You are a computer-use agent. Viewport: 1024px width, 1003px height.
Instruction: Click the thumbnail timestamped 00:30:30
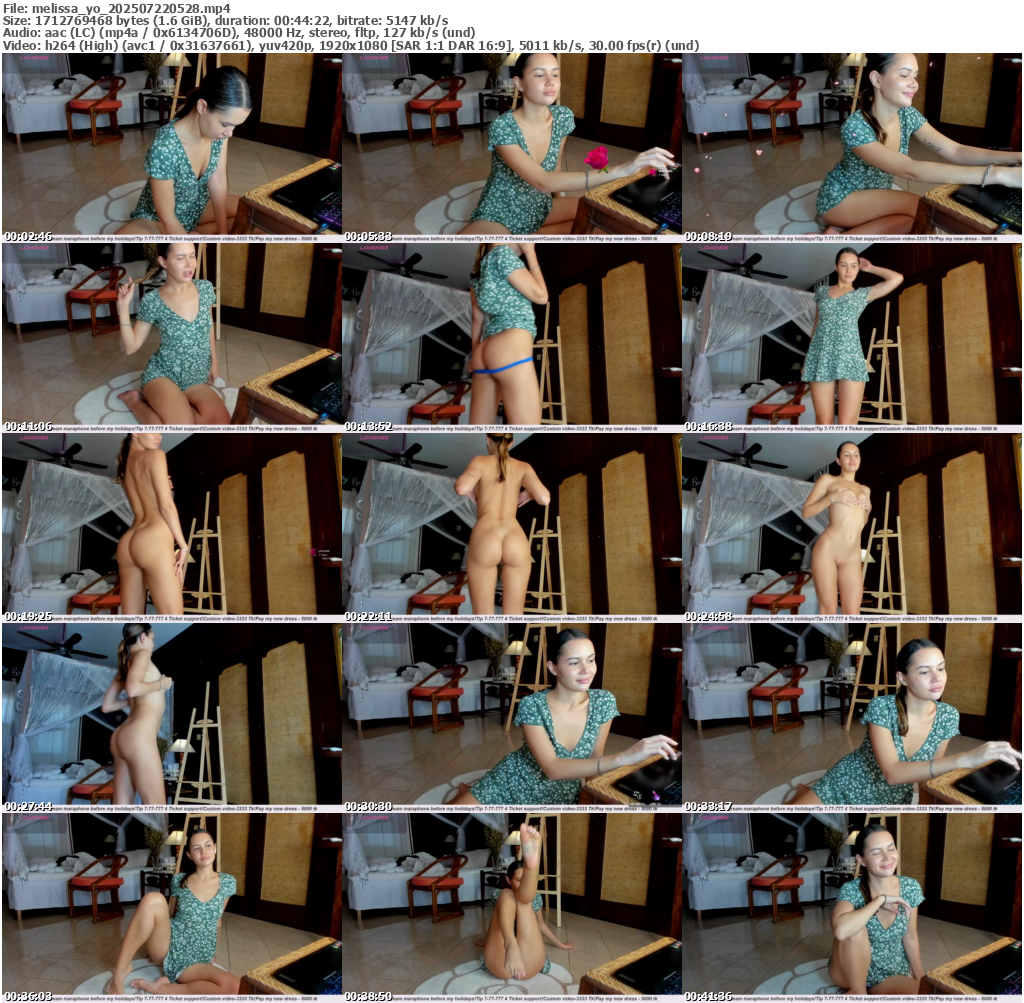[x=511, y=718]
